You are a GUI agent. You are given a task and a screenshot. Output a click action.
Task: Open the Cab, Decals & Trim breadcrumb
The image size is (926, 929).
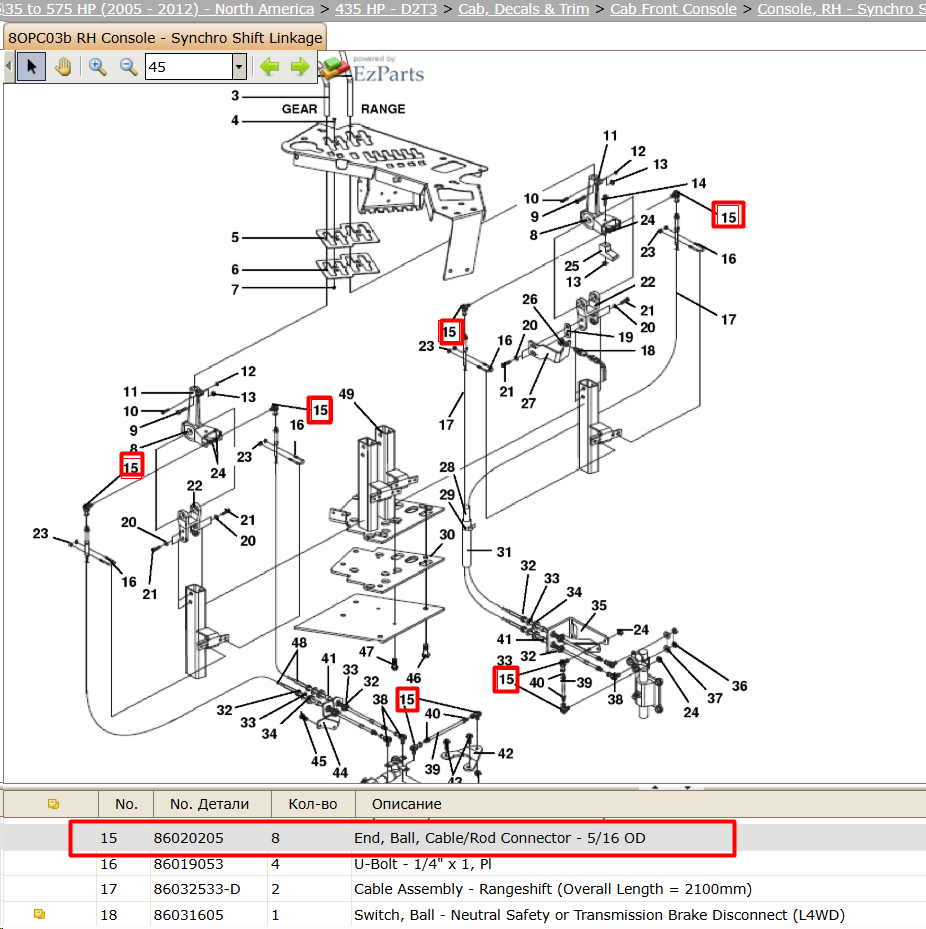point(524,9)
